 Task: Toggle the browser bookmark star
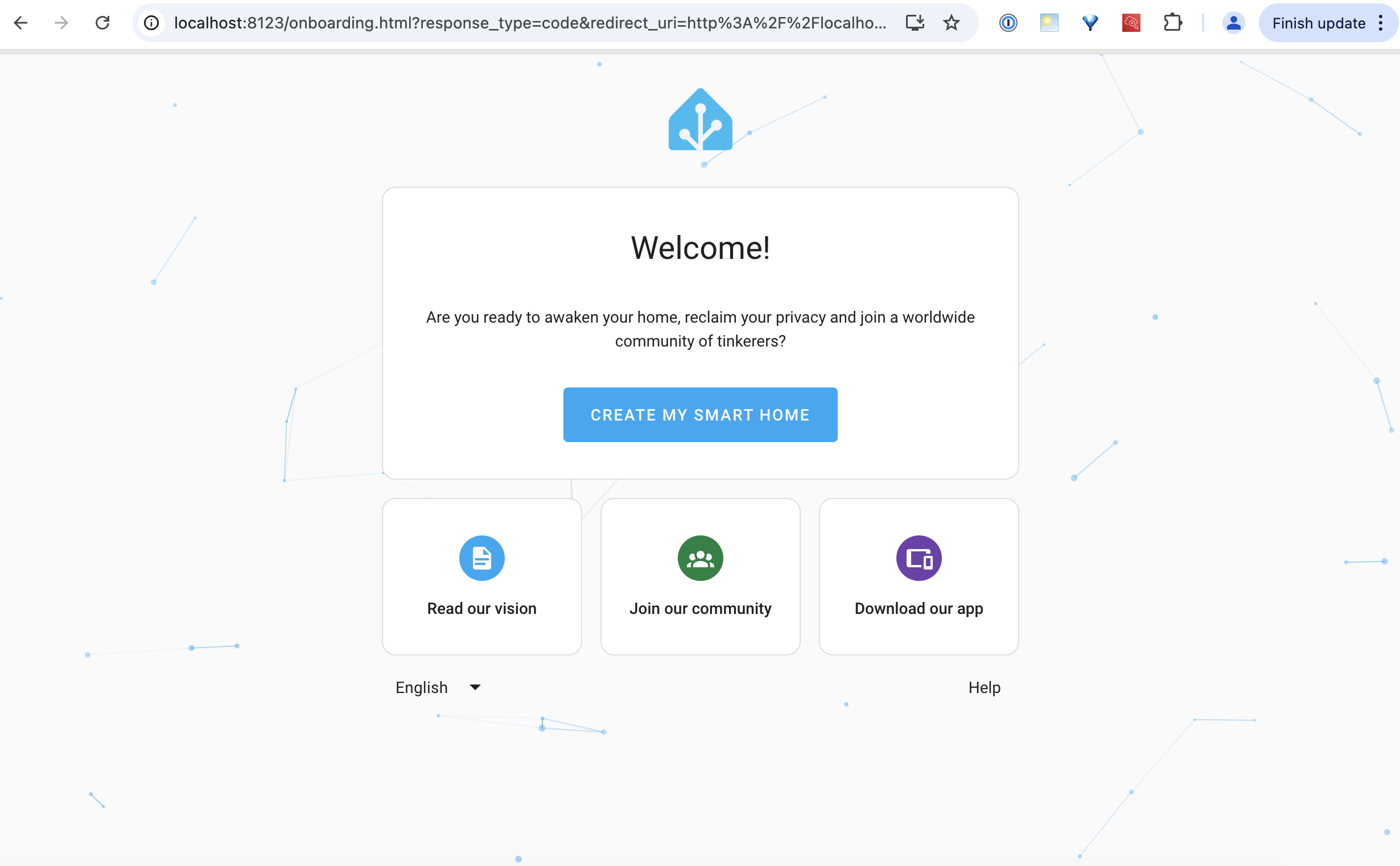click(952, 22)
